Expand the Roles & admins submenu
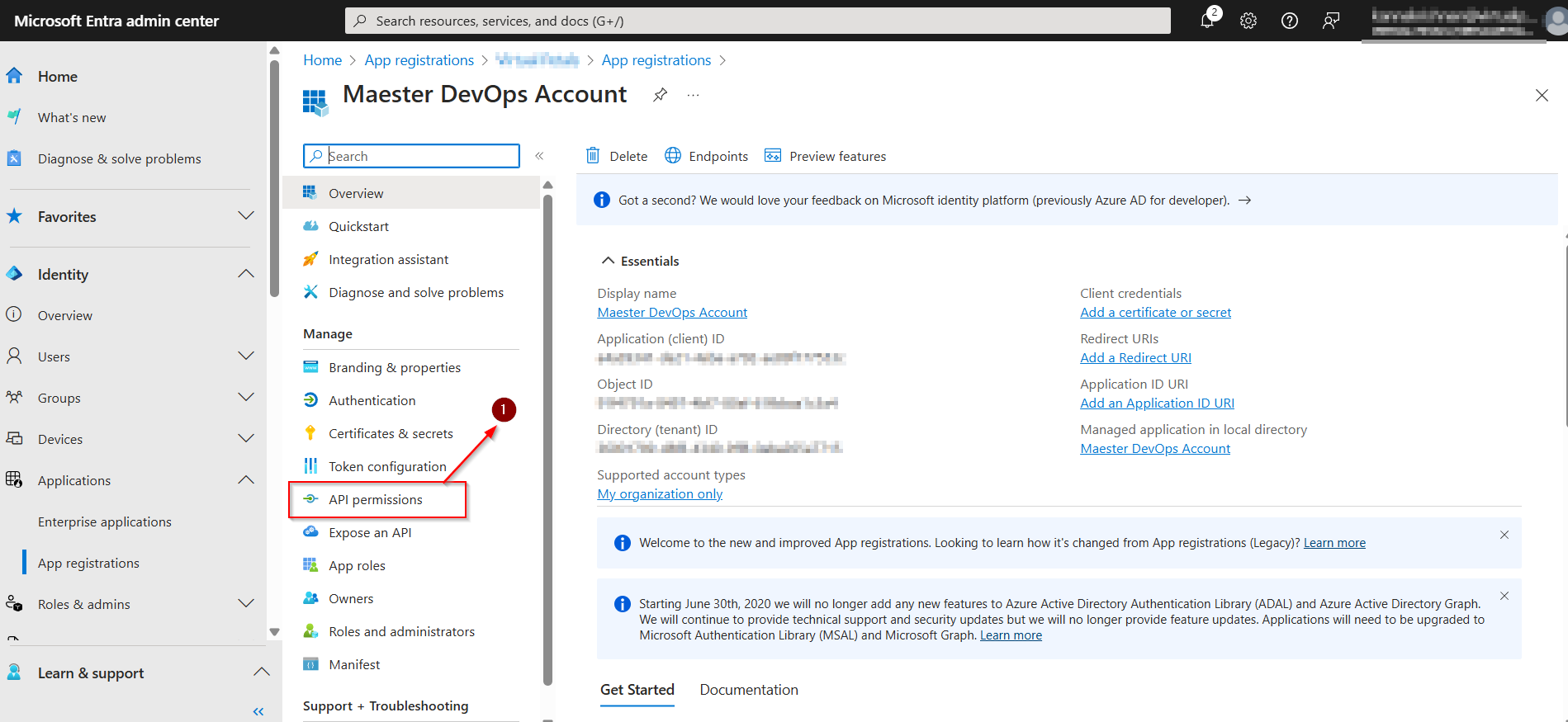This screenshot has width=1568, height=722. coord(246,604)
